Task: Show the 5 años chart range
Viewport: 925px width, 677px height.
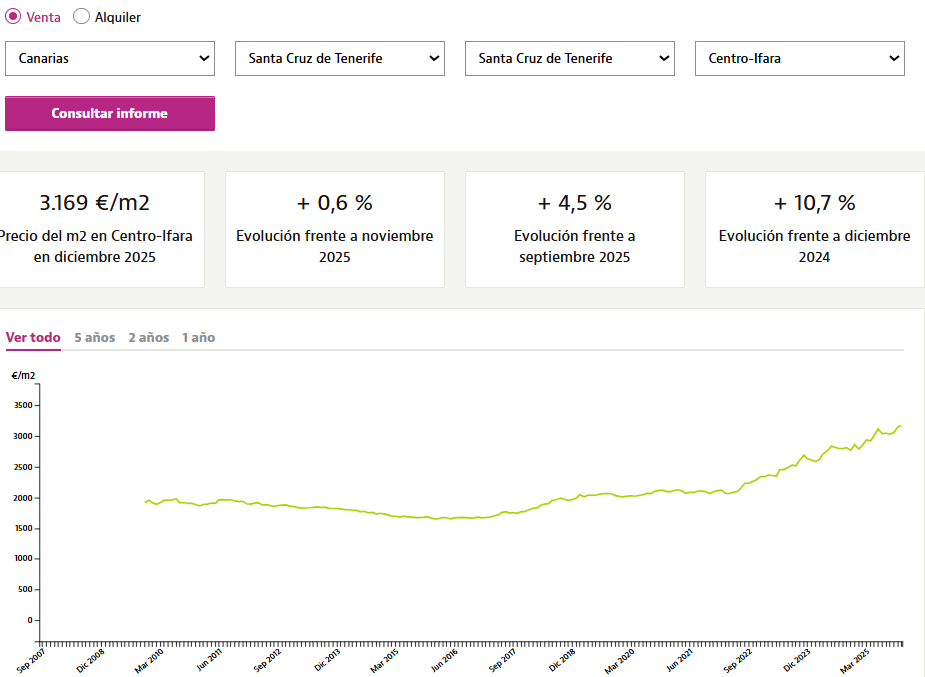Action: 94,337
